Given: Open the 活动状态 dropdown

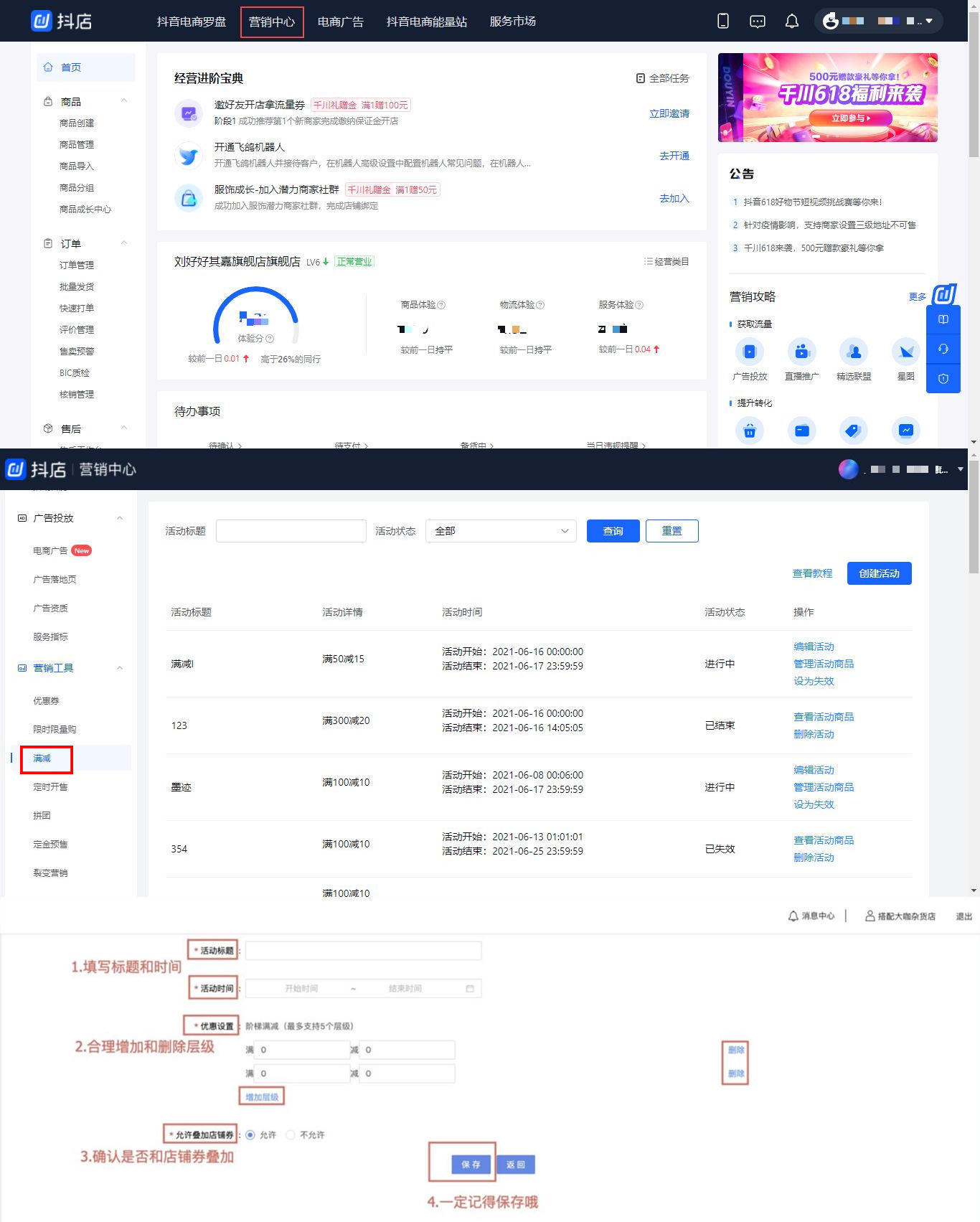Looking at the screenshot, I should [x=501, y=531].
